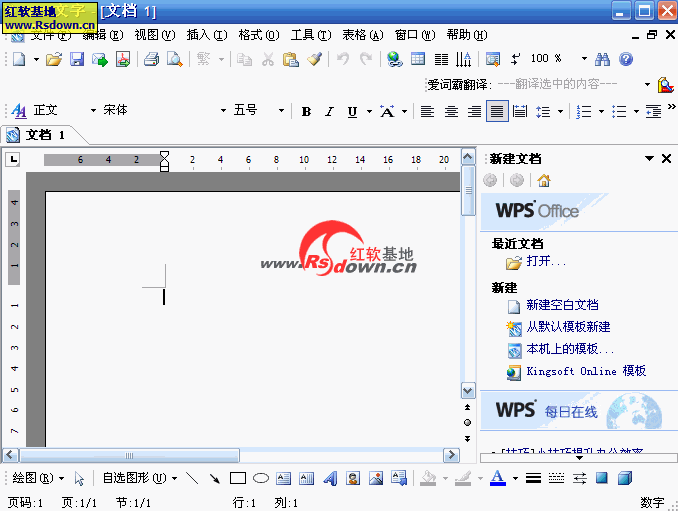Click the New document icon
The height and width of the screenshot is (515, 678).
click(x=19, y=59)
